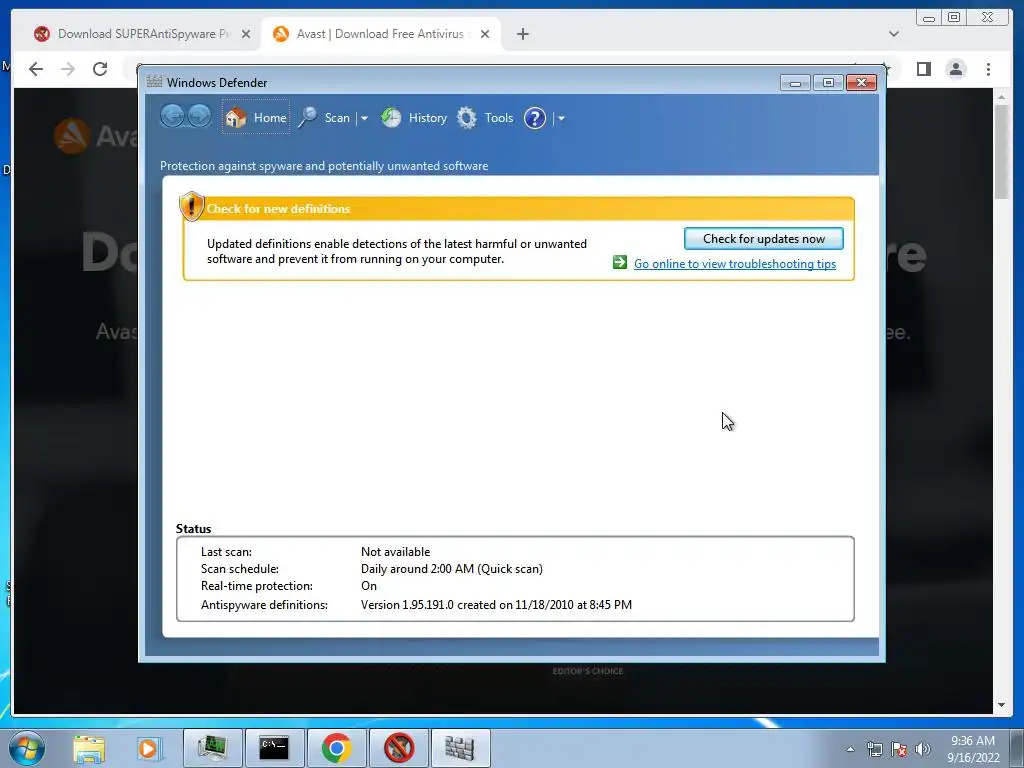
Task: Switch to the Avast Download Chrome tab
Action: [x=380, y=34]
